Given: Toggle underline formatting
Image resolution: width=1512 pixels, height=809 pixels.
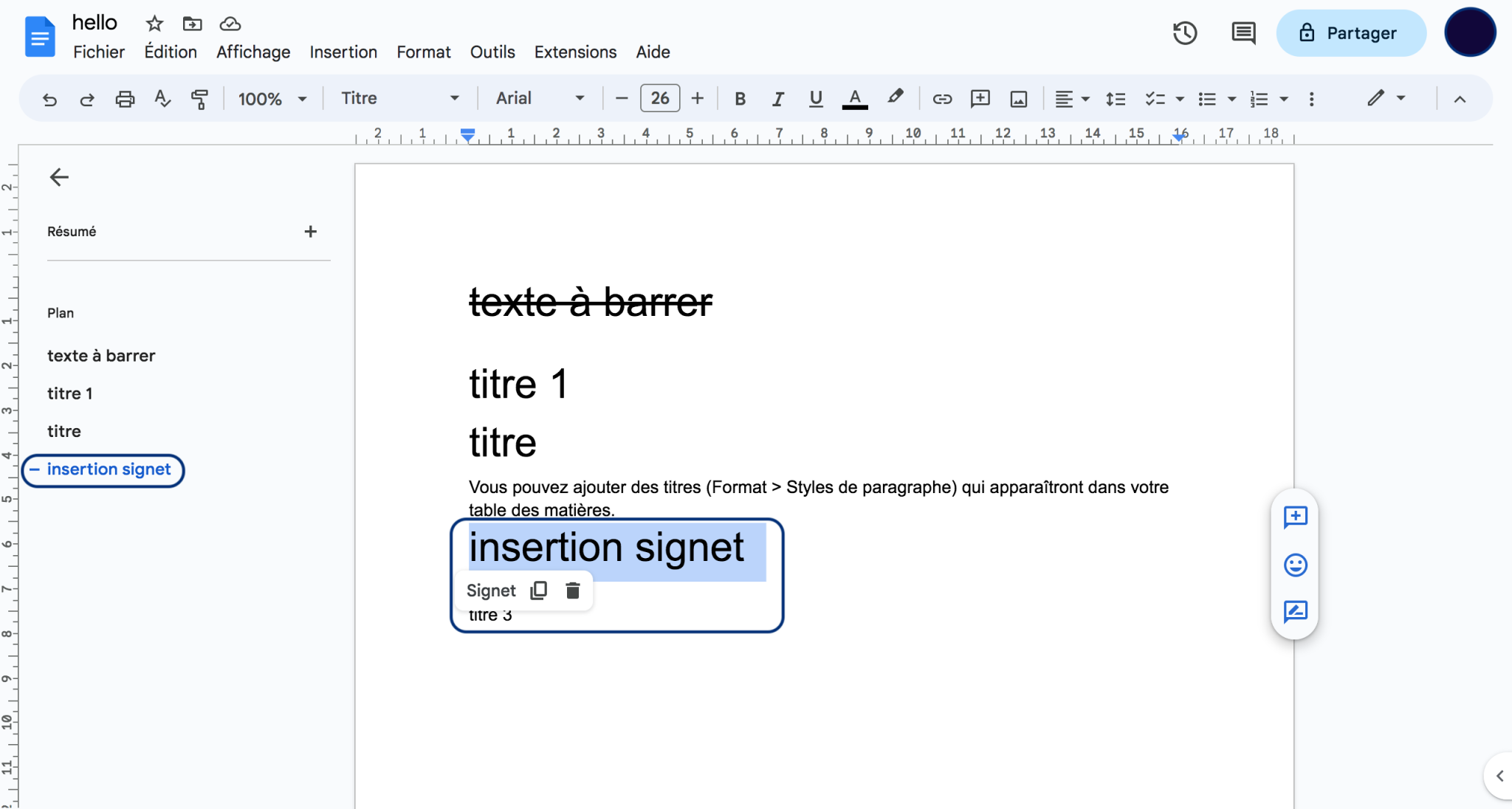Looking at the screenshot, I should pyautogui.click(x=815, y=98).
